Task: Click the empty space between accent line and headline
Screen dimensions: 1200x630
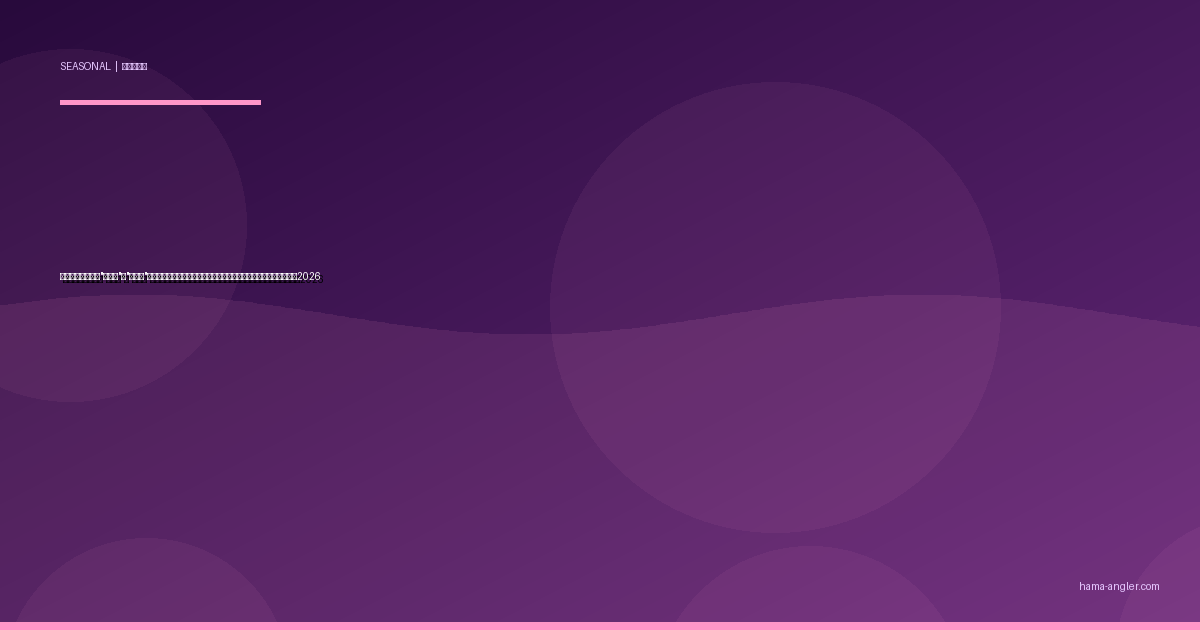Action: click(x=160, y=190)
